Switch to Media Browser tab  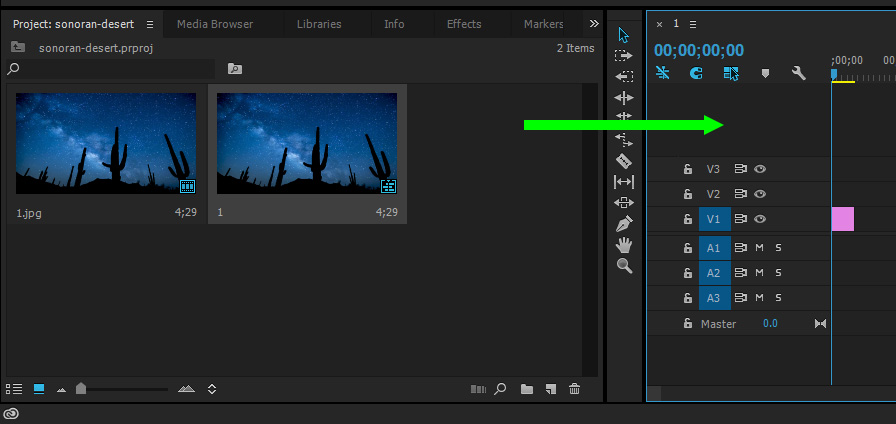click(x=215, y=24)
